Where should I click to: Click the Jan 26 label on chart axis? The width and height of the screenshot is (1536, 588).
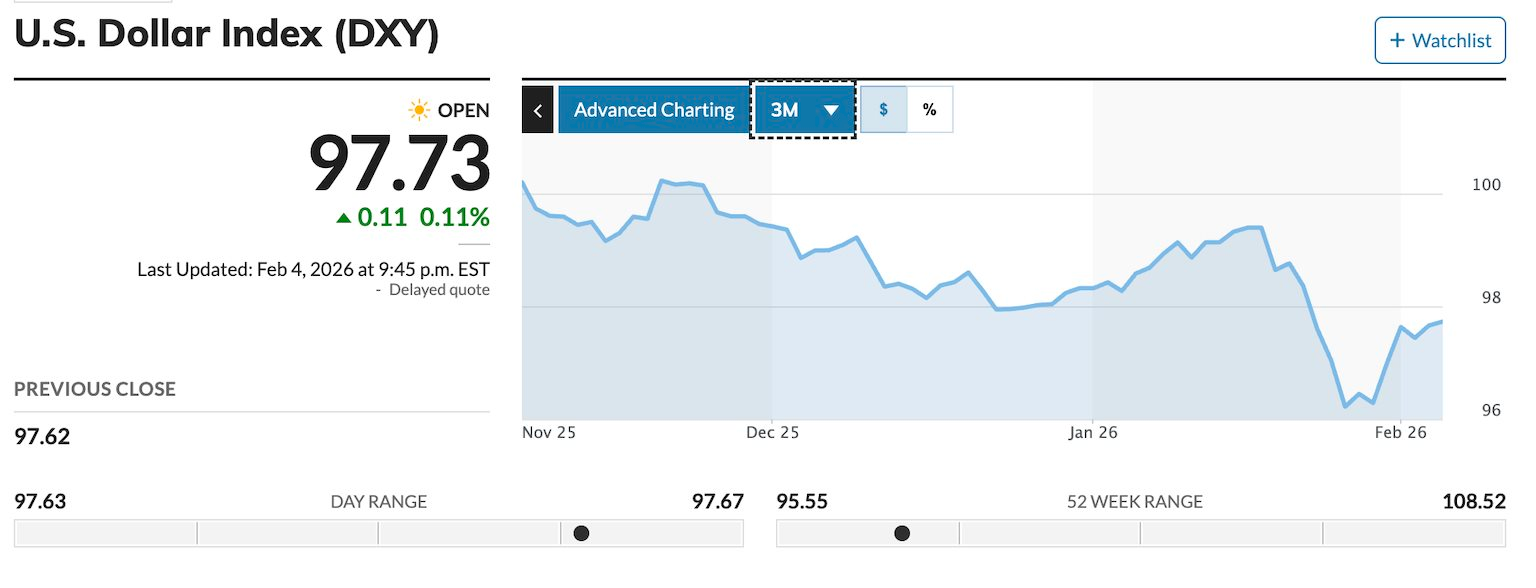click(1093, 433)
